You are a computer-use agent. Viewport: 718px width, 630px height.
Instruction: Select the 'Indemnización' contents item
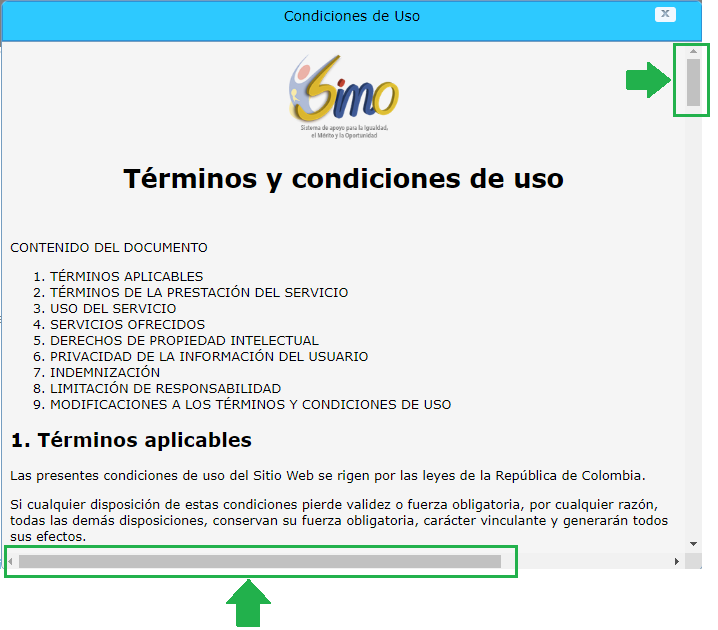[105, 373]
